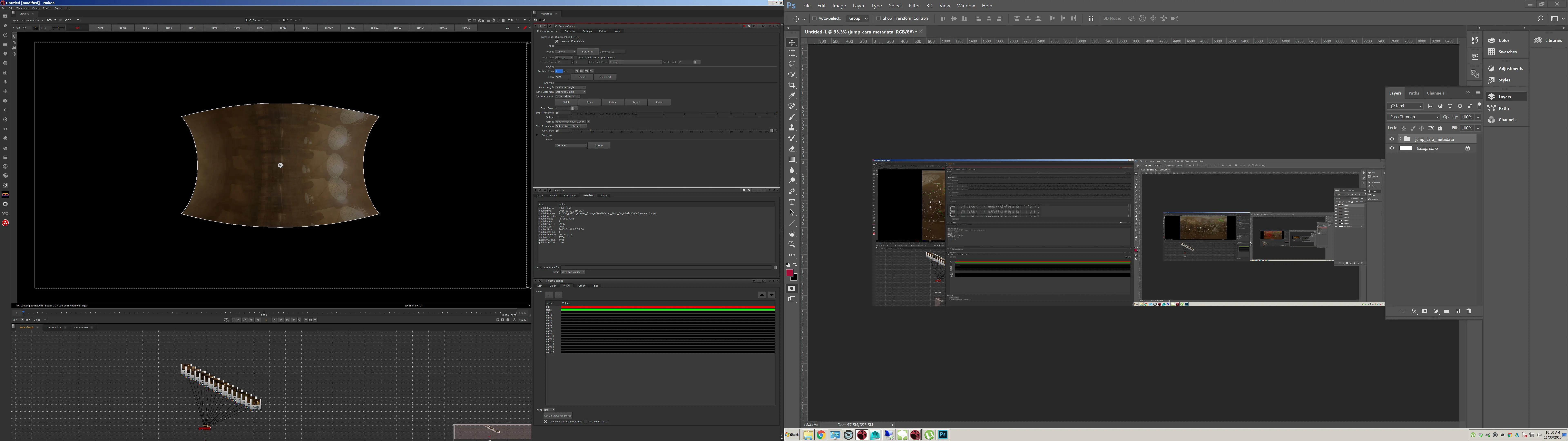Click the Solve button
This screenshot has width=1568, height=441.
tap(590, 102)
